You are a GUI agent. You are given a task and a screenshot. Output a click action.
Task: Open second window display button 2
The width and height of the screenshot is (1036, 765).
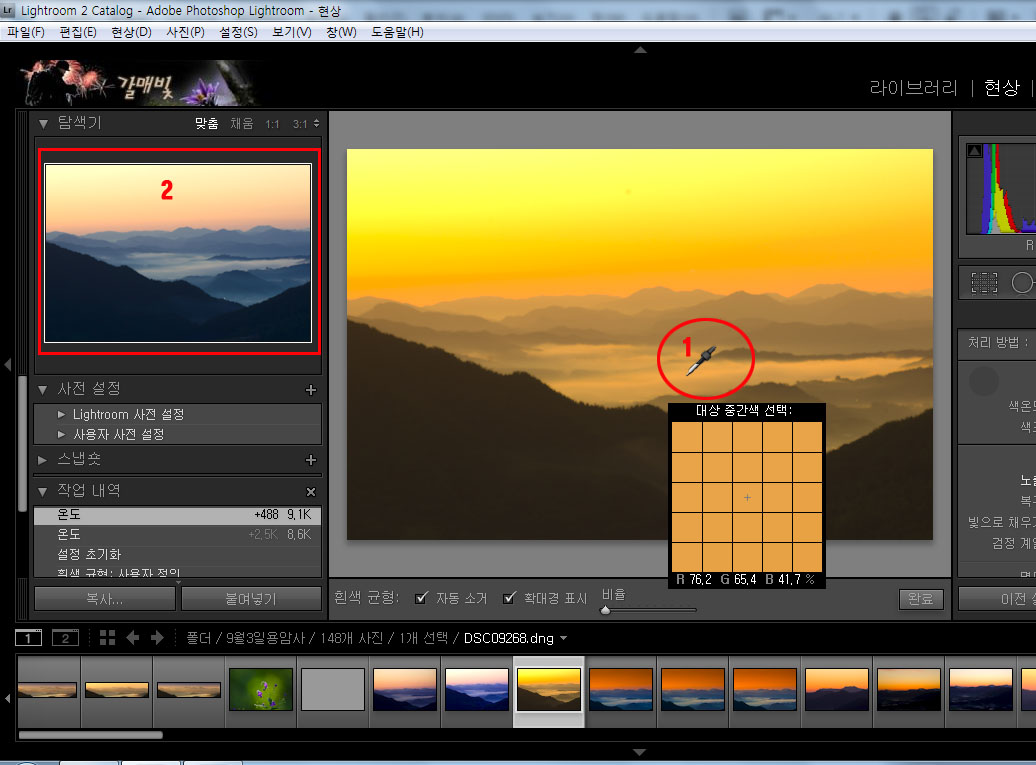pyautogui.click(x=65, y=638)
